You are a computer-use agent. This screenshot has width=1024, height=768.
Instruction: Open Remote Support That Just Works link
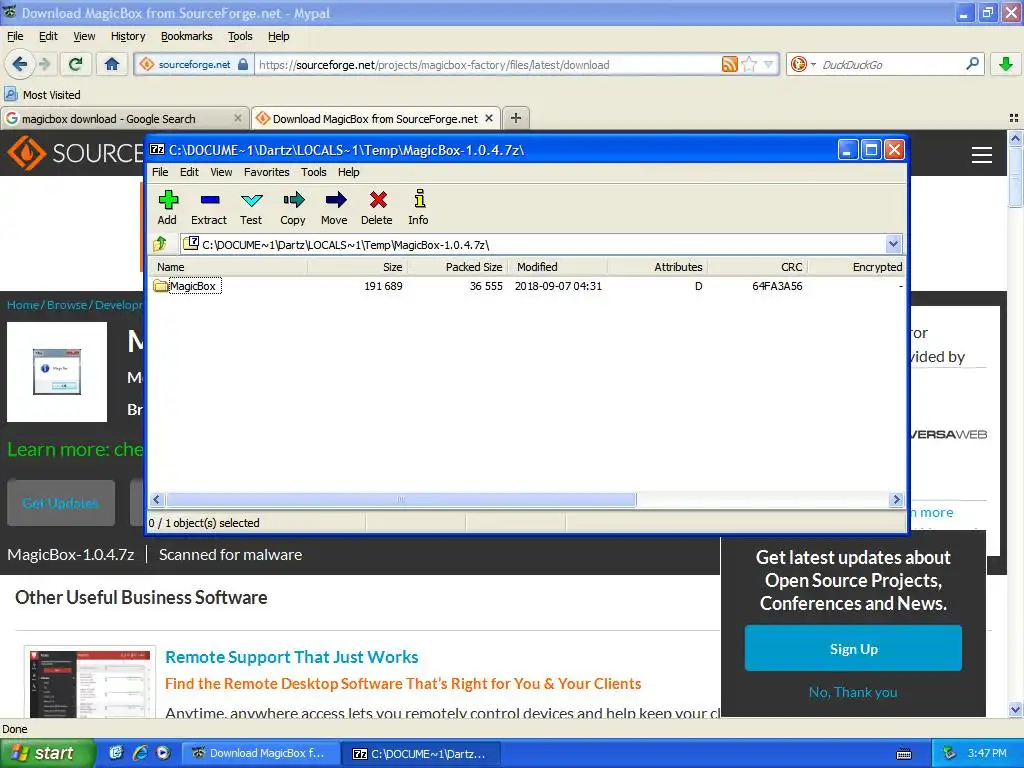point(291,657)
